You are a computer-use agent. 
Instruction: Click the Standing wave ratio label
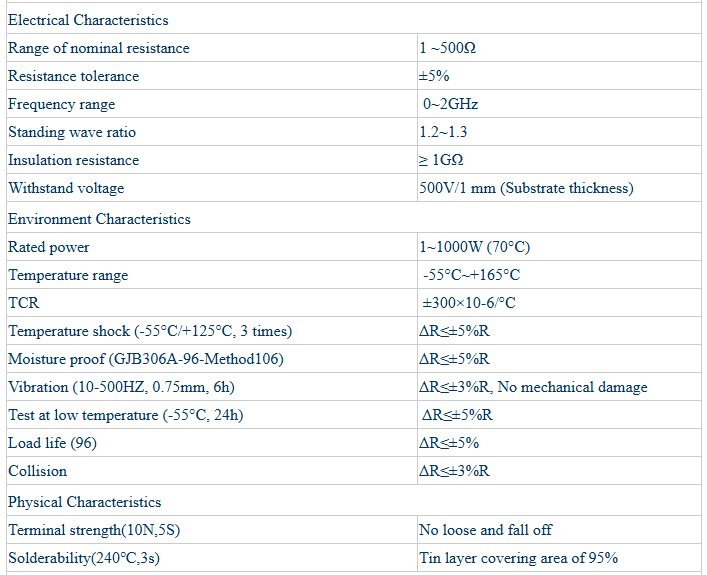(72, 132)
